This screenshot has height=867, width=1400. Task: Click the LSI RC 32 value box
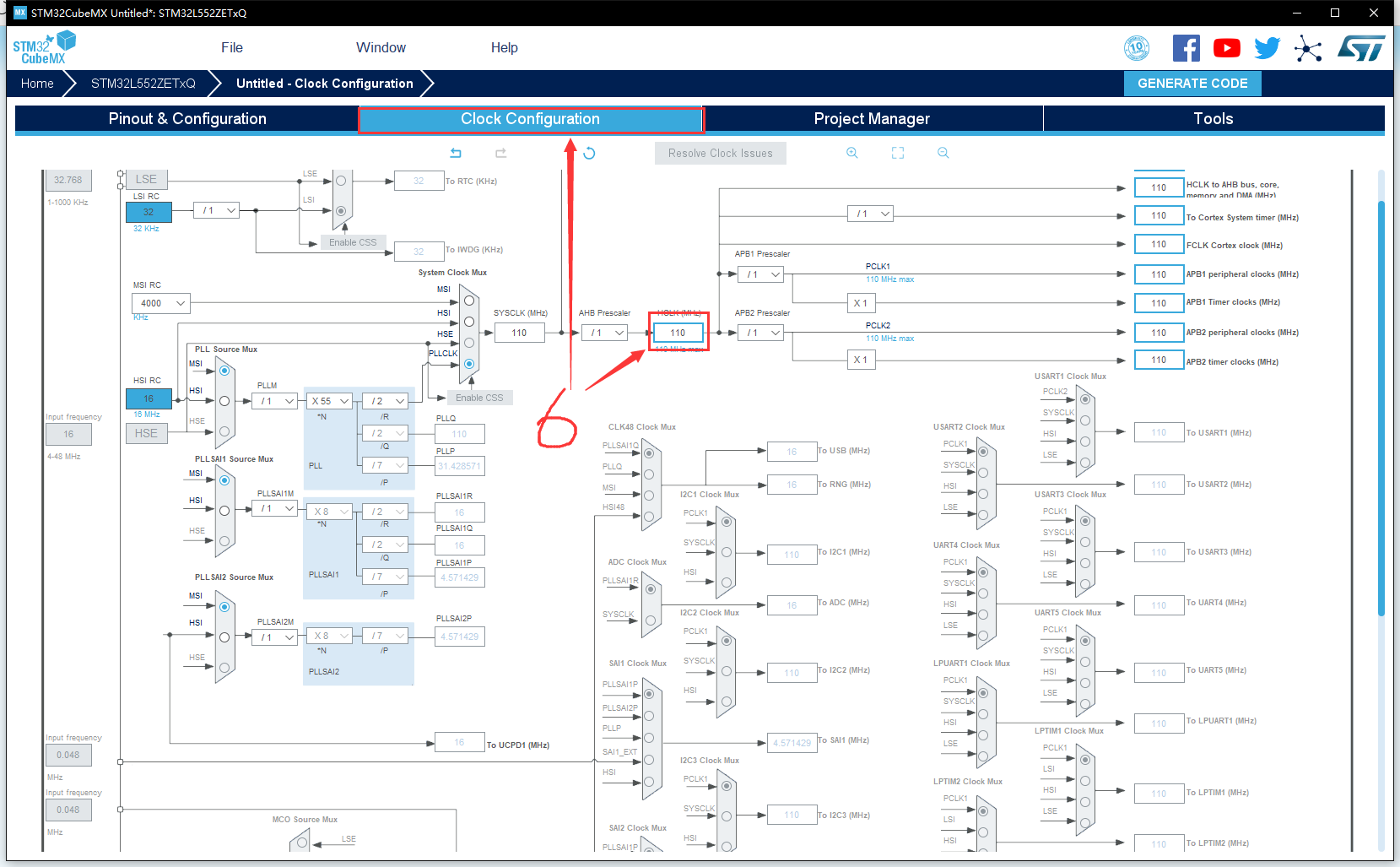149,212
